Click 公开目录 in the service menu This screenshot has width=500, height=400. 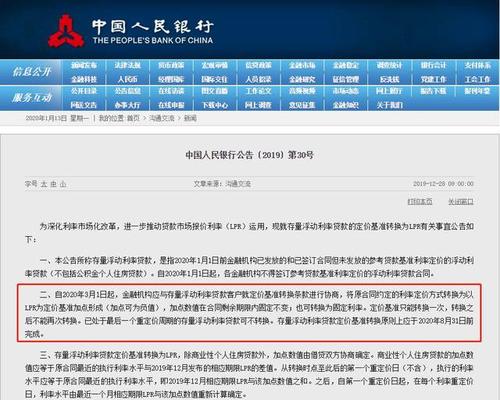(x=84, y=91)
